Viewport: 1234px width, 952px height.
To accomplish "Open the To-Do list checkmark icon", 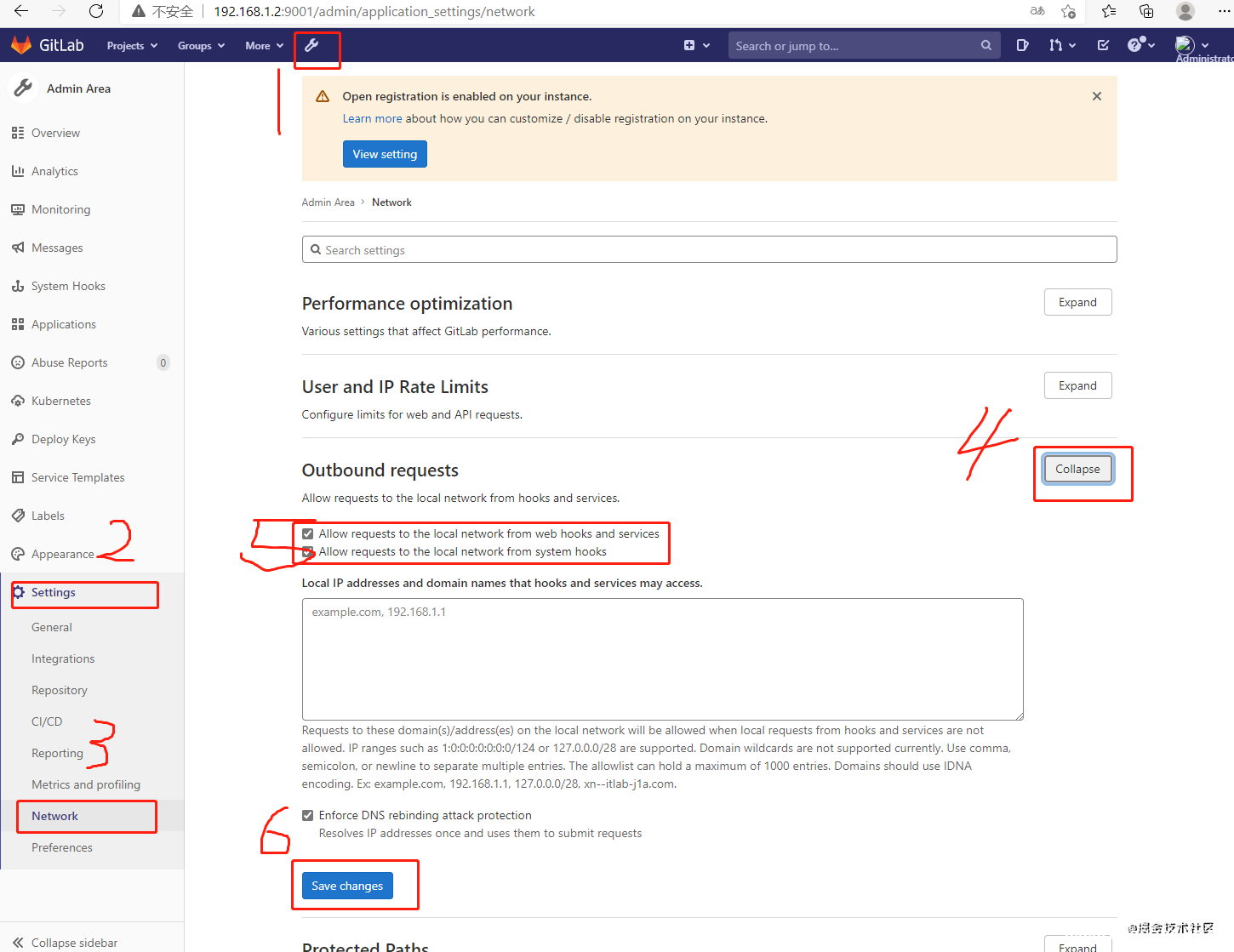I will (x=1102, y=45).
